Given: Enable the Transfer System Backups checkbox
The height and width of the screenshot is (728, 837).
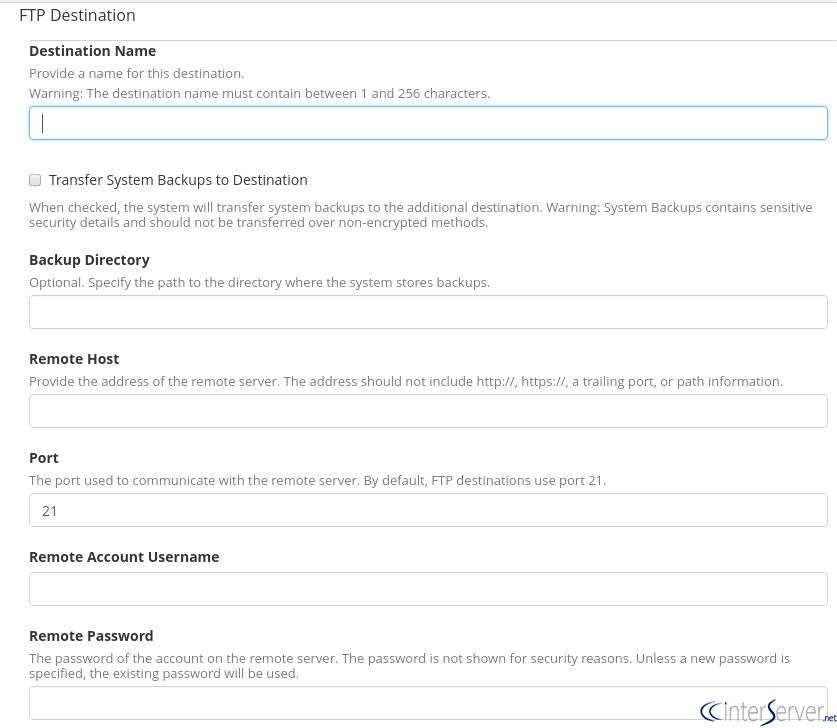Looking at the screenshot, I should click(x=35, y=180).
